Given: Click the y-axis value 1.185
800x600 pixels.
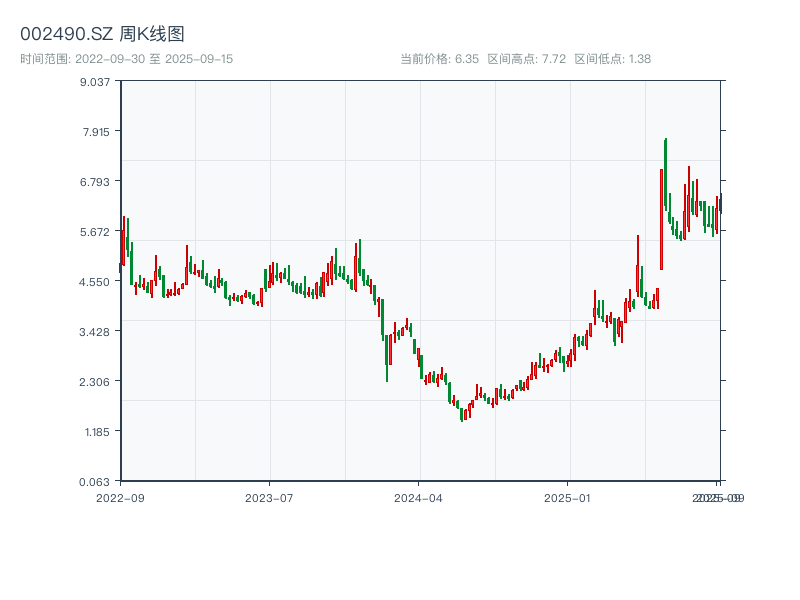Looking at the screenshot, I should (97, 432).
